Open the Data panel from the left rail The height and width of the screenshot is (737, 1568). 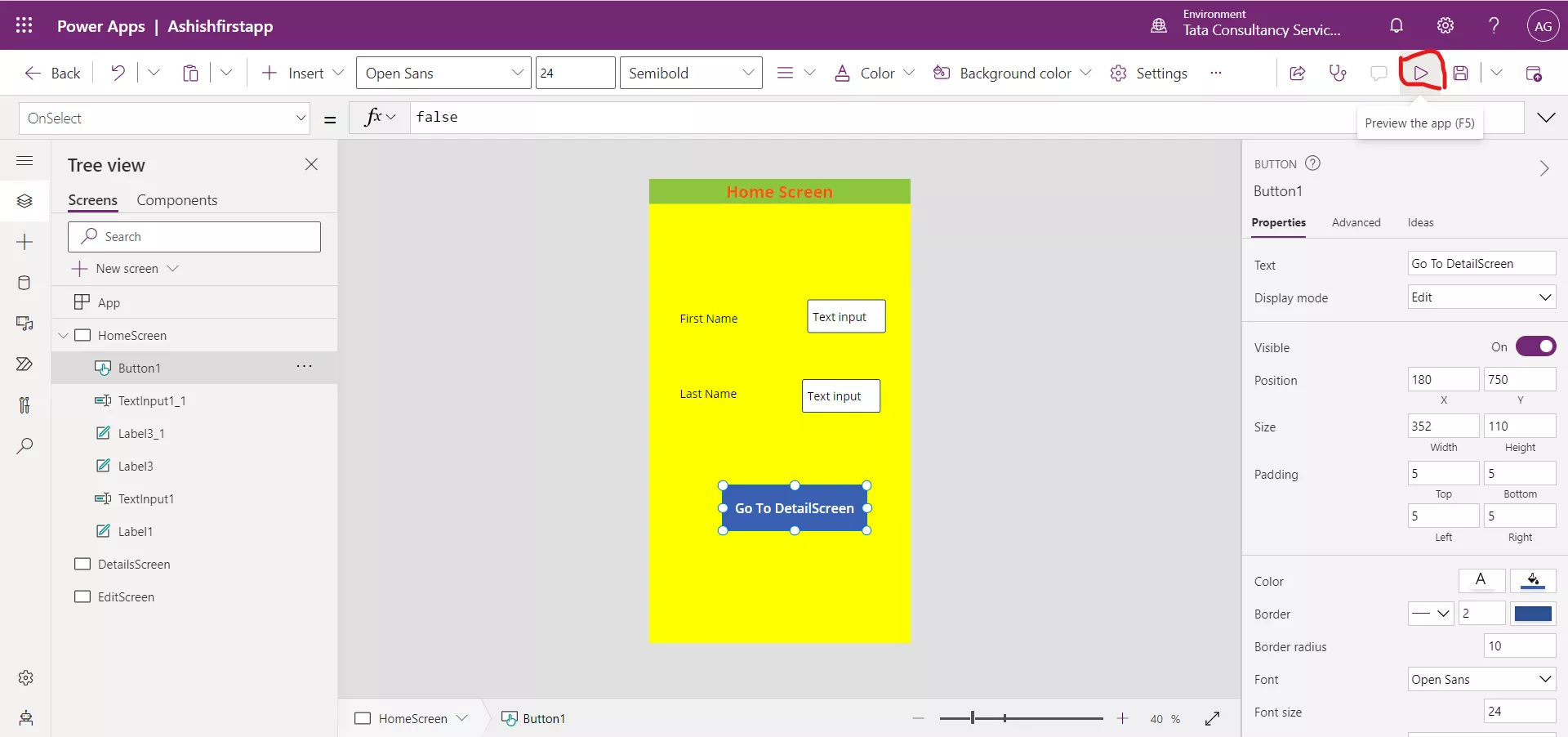(24, 283)
